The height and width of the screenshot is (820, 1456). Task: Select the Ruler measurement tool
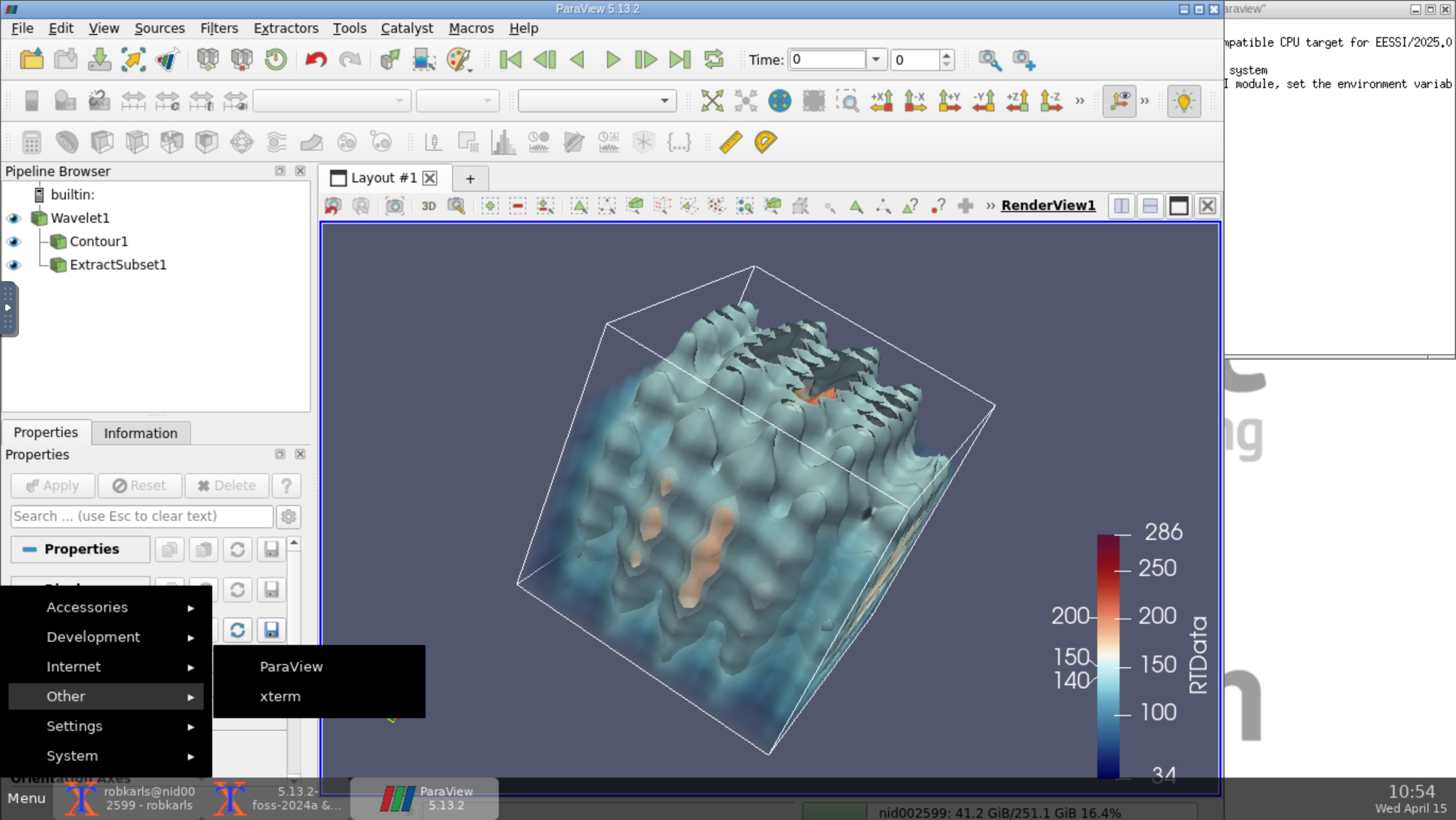(730, 142)
